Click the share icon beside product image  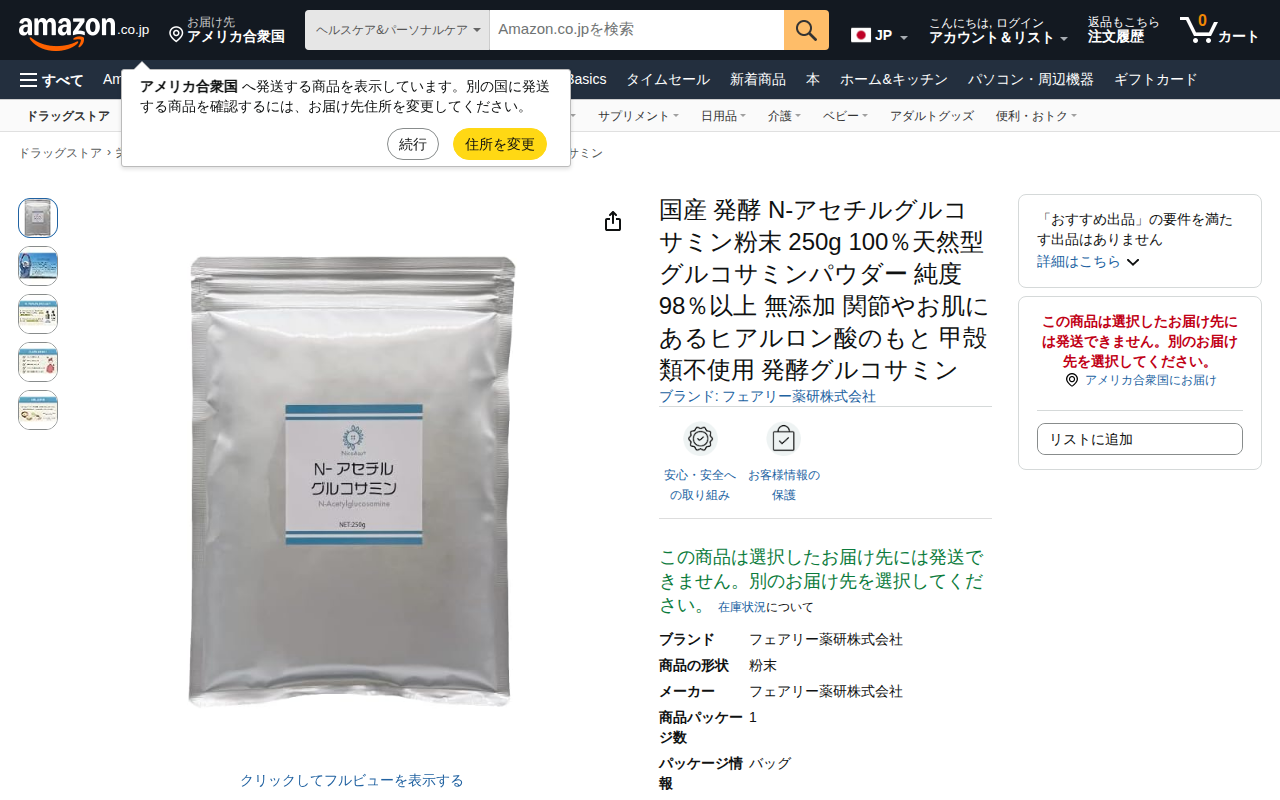pyautogui.click(x=613, y=222)
